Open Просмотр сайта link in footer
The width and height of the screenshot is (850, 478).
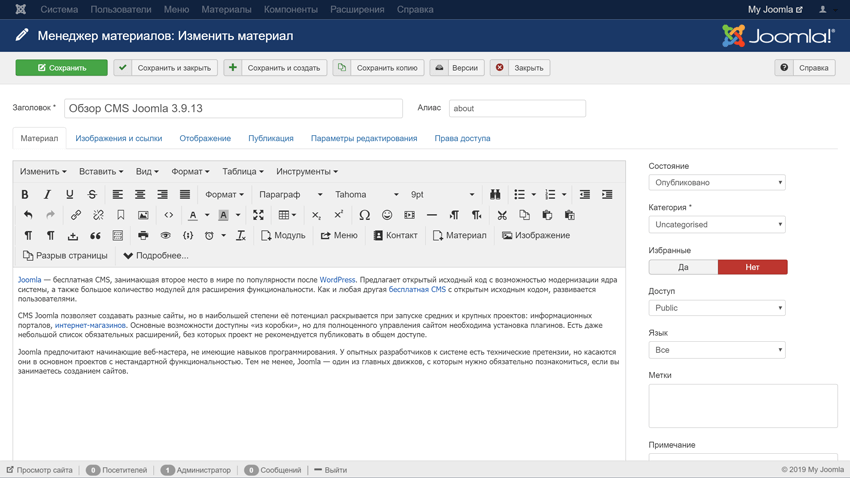pos(40,470)
